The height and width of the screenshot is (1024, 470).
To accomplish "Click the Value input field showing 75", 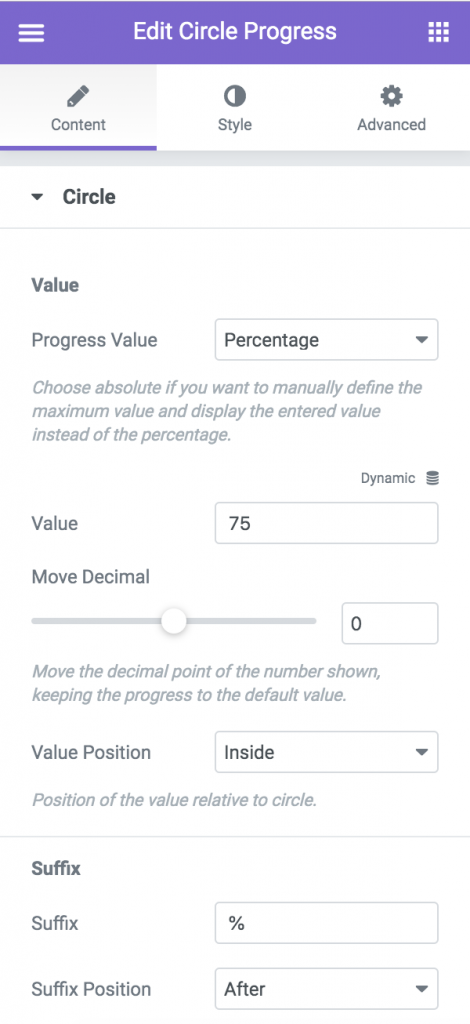I will pos(326,522).
